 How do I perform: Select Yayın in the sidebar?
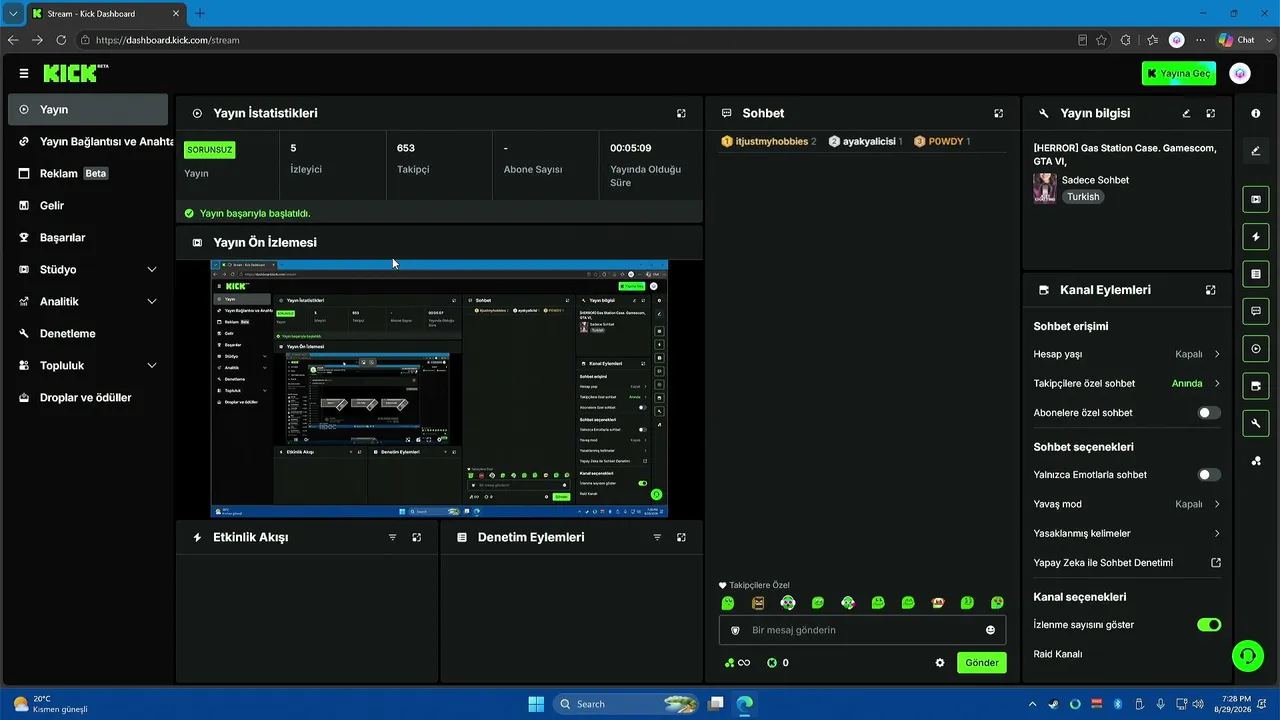[x=88, y=110]
